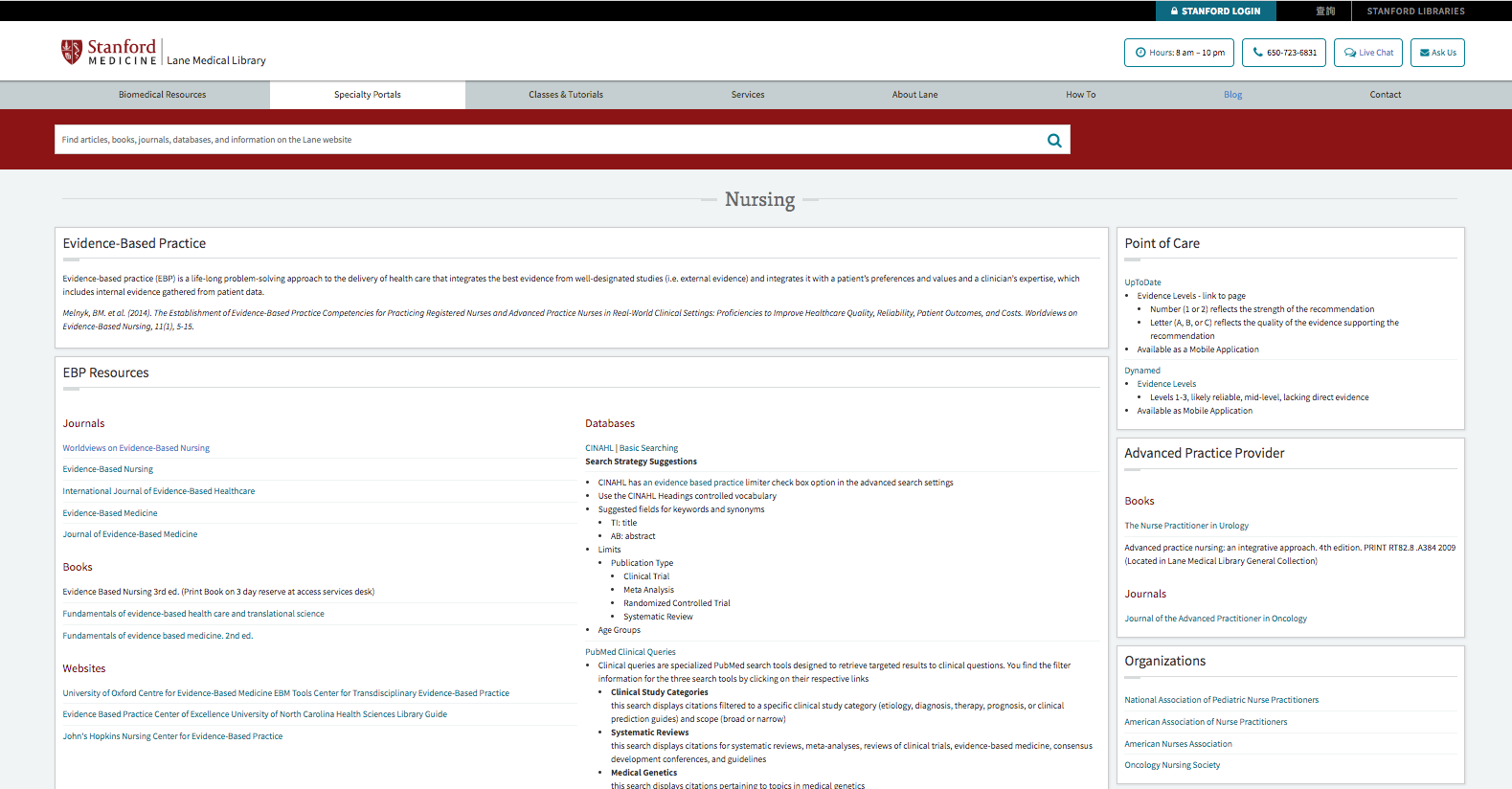1512x789 pixels.
Task: Click the Organizations heading
Action: (1165, 662)
